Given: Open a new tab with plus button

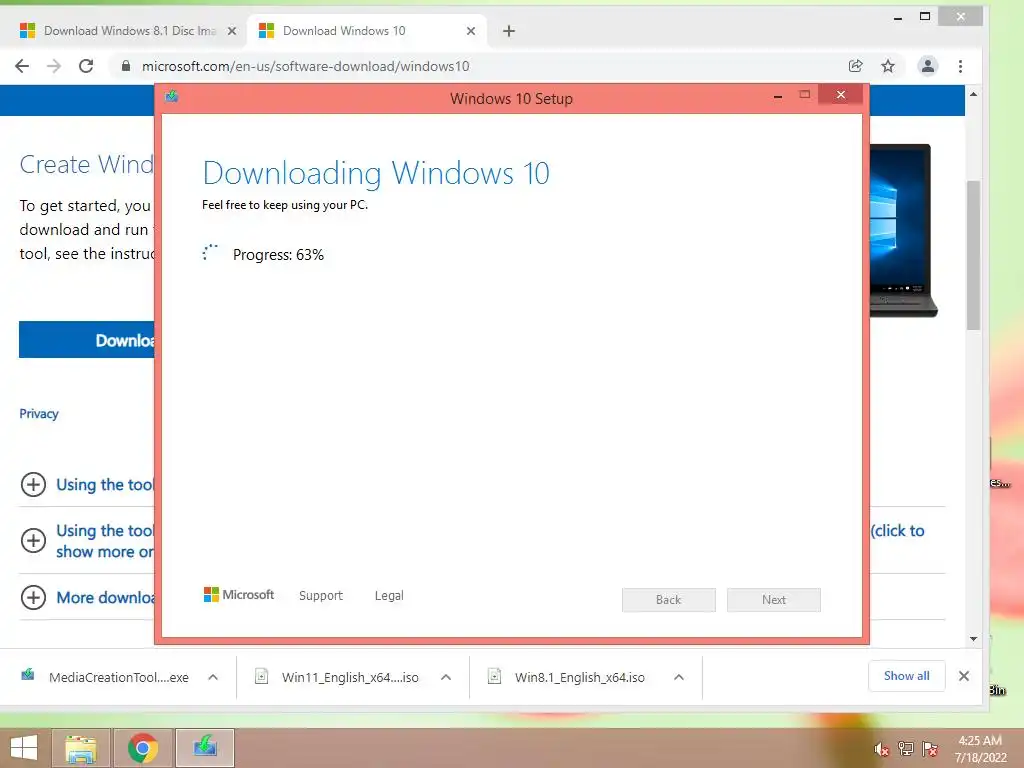Looking at the screenshot, I should coord(509,31).
